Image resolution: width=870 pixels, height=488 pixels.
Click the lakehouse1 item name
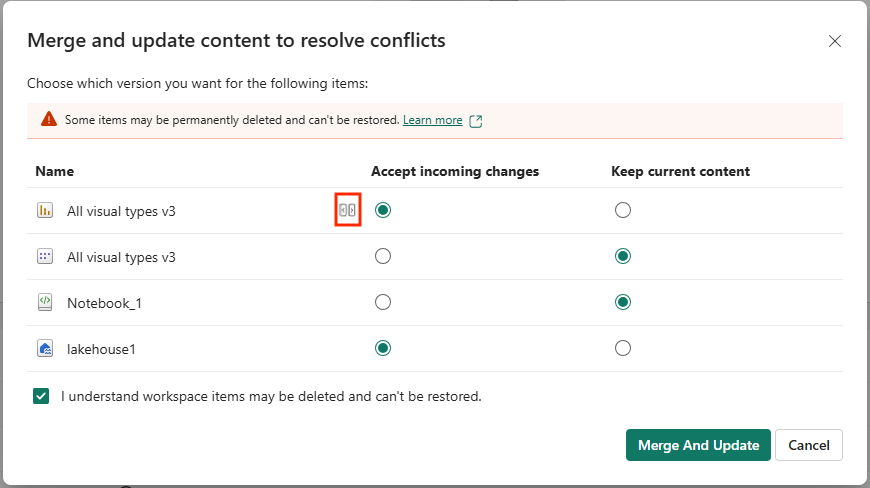pos(101,349)
